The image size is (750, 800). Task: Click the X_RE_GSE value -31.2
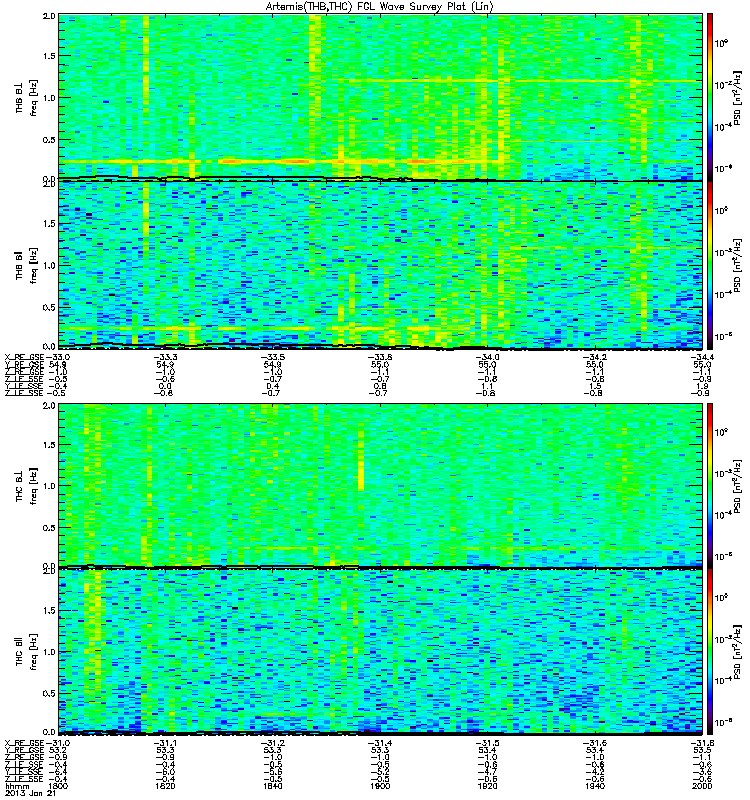coord(272,743)
